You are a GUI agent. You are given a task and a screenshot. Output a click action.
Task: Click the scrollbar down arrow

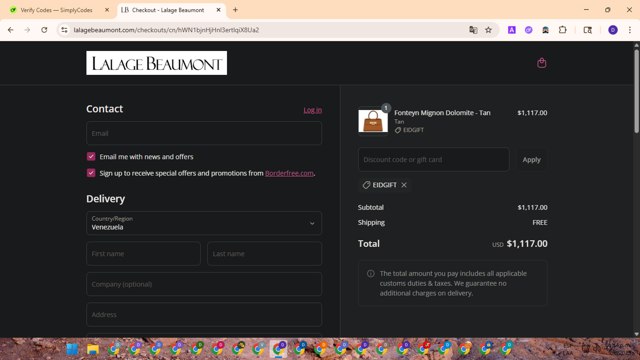(x=636, y=334)
